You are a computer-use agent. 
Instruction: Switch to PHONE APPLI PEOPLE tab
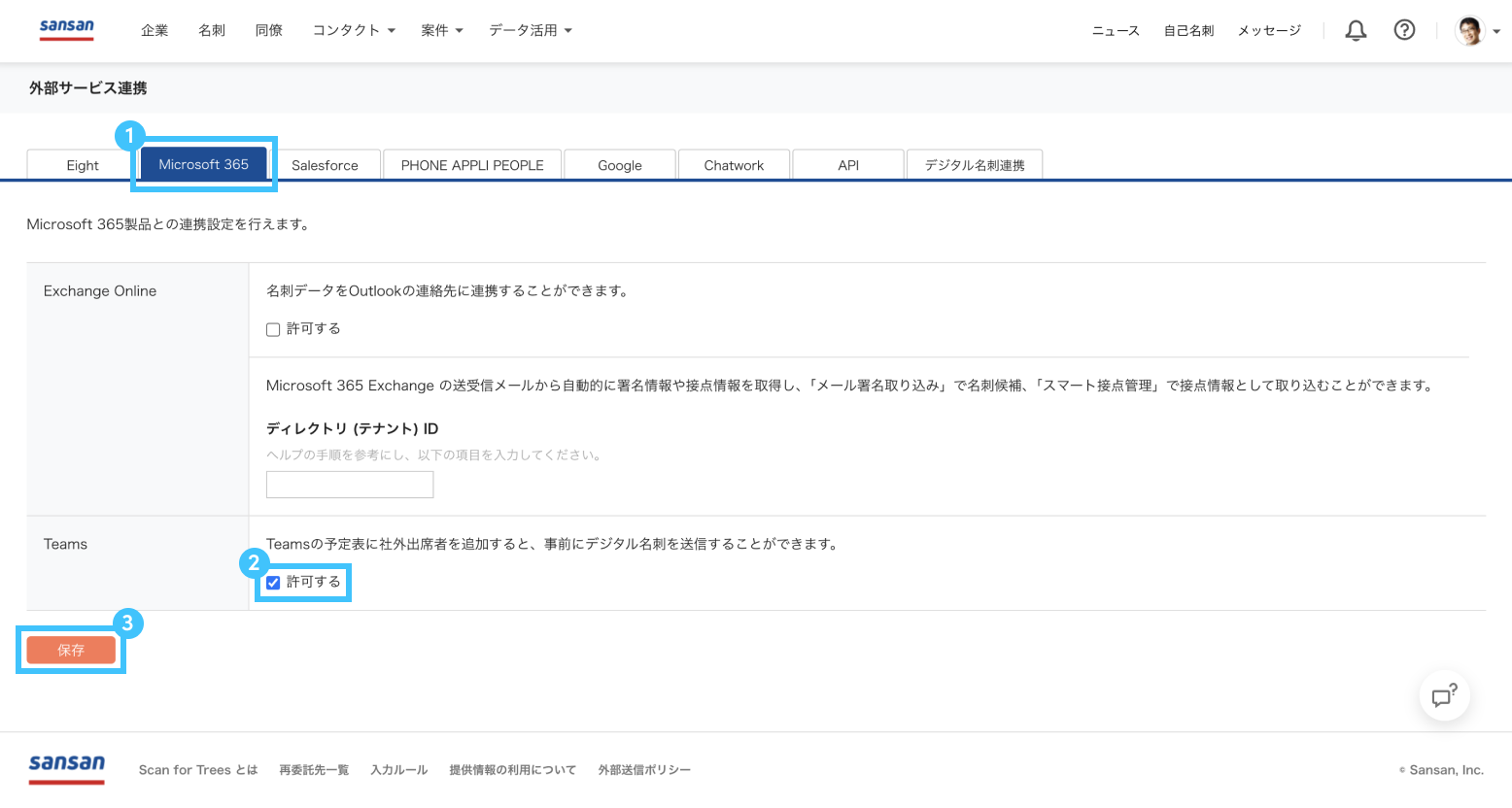(x=472, y=165)
